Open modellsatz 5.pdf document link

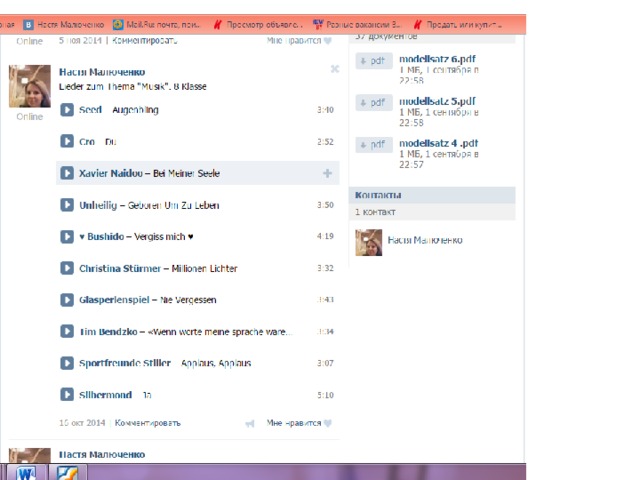pos(437,101)
